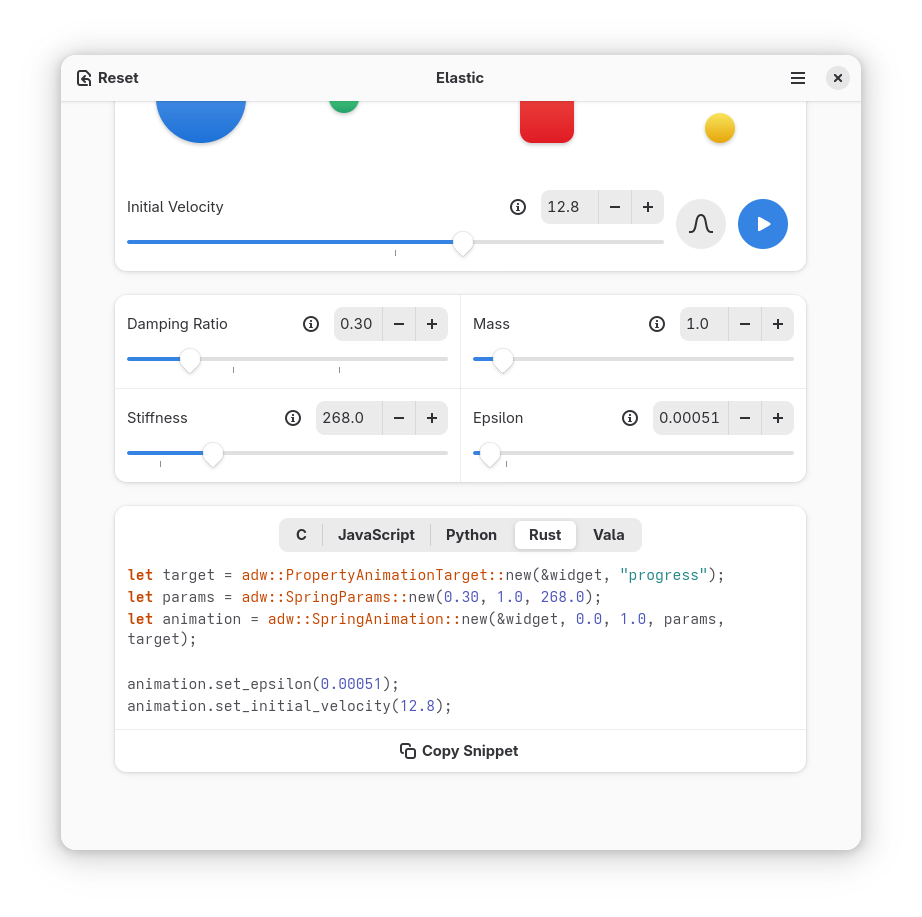Decrease Damping Ratio with minus button
The image size is (922, 917).
[399, 324]
